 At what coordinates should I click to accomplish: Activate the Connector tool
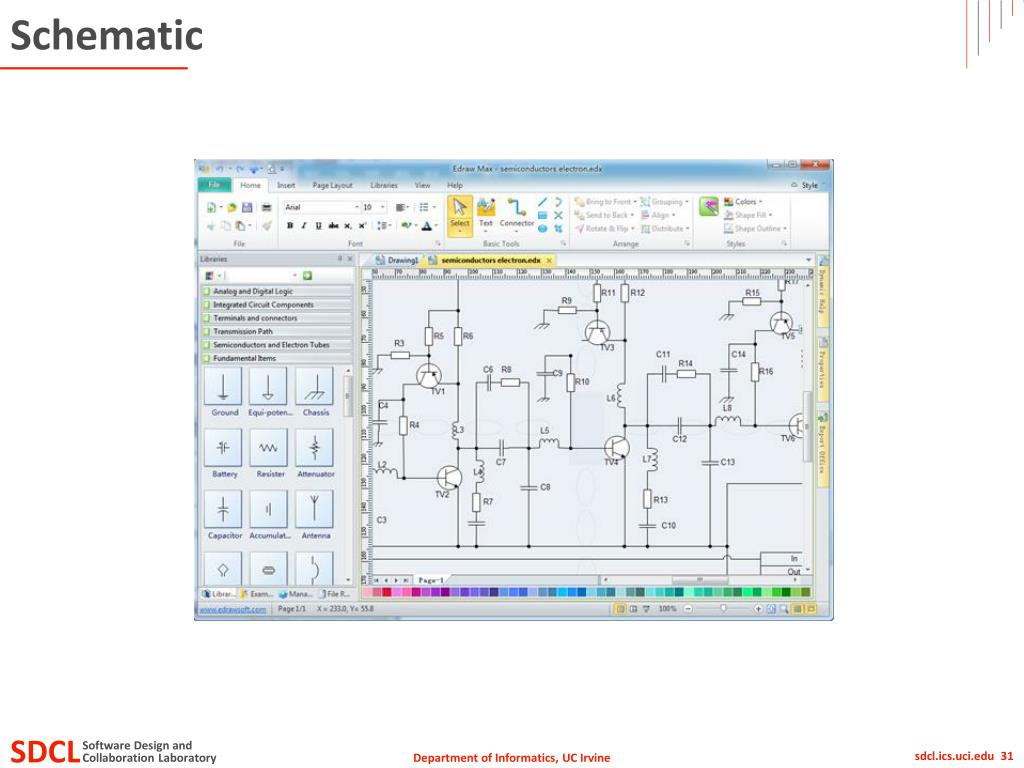pos(517,213)
